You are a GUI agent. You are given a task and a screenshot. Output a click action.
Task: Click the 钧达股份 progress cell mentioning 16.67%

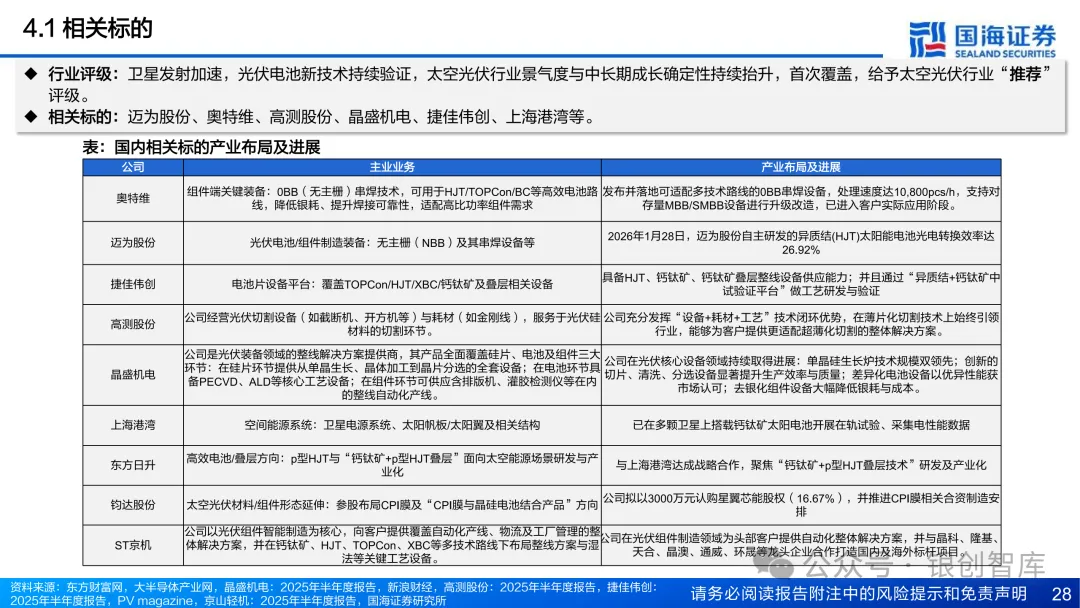801,505
